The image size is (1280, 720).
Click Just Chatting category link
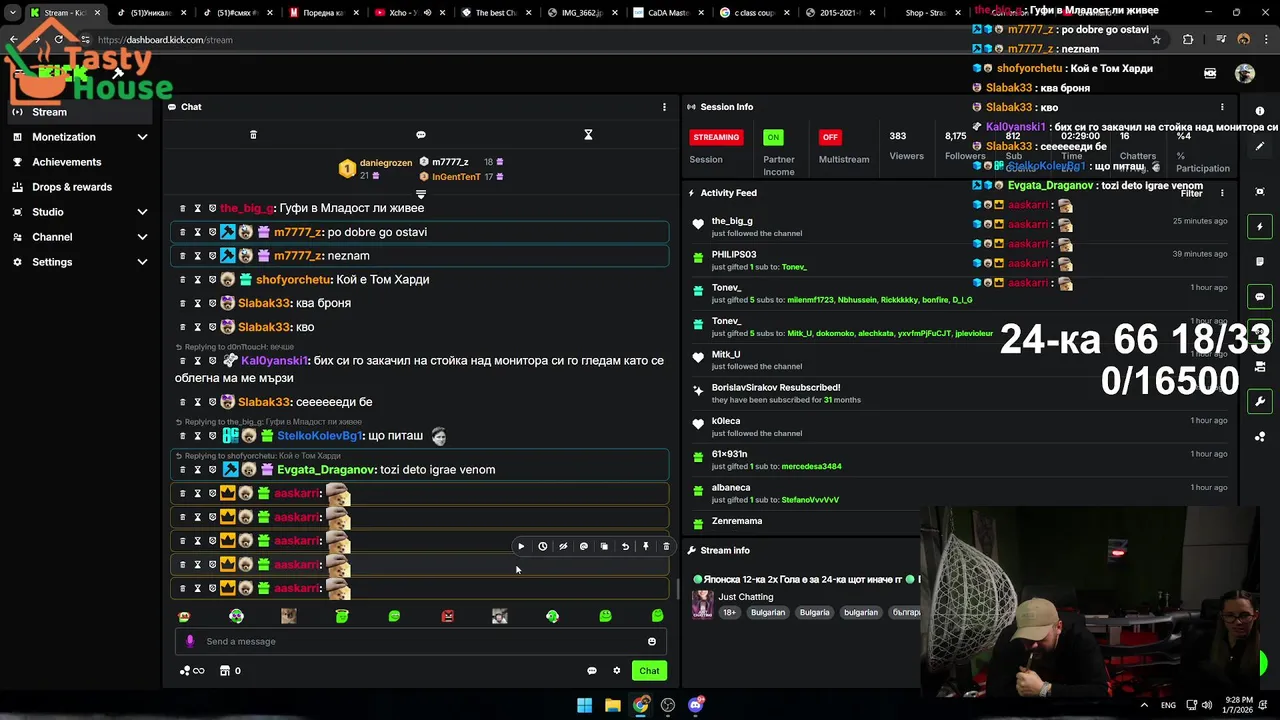coord(745,597)
